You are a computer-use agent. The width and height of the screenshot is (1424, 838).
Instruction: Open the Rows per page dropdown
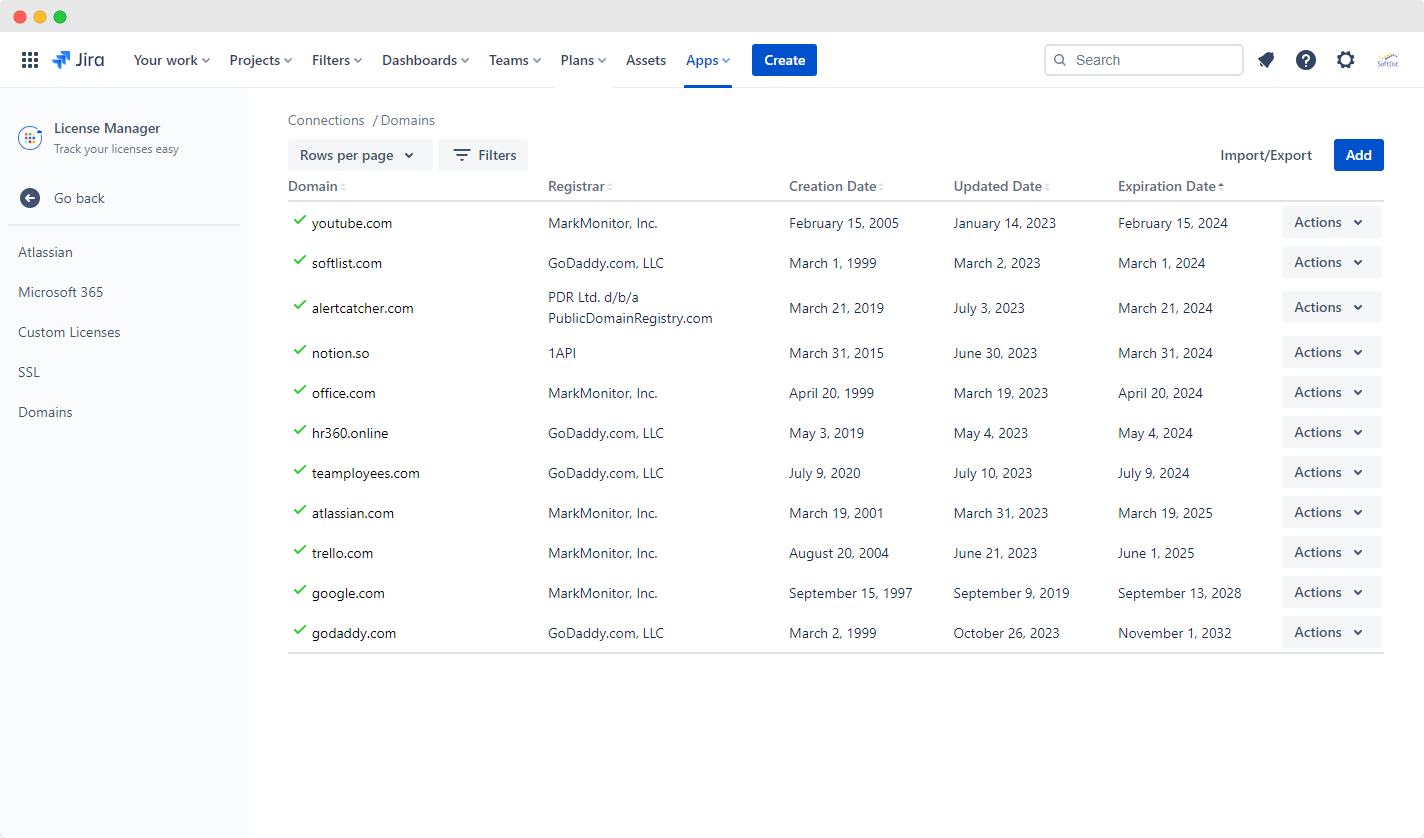click(360, 155)
